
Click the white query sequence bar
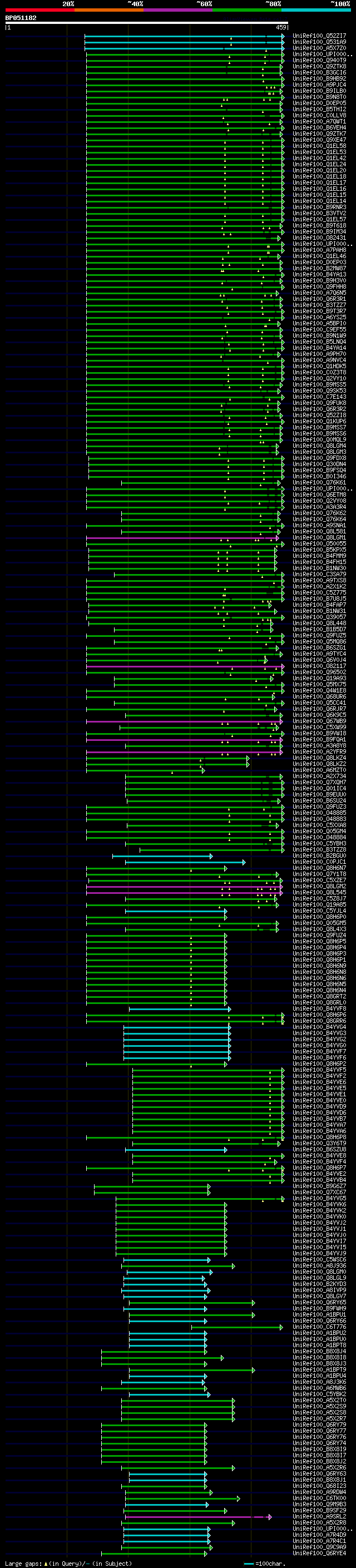(147, 23)
